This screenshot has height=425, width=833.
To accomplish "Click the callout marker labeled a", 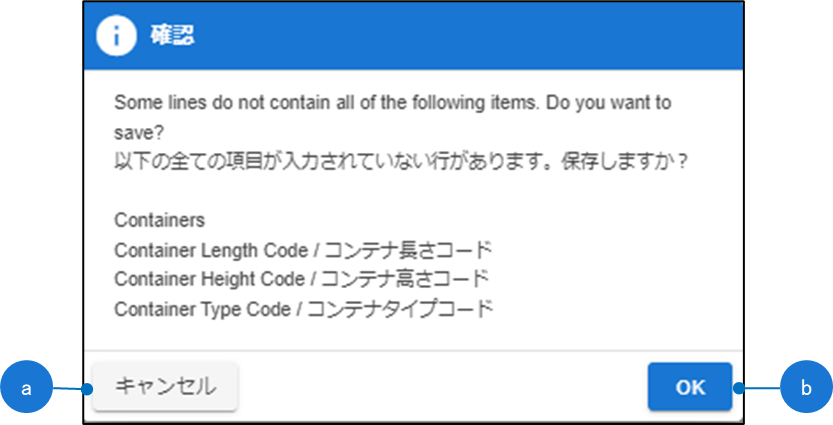I will point(34,387).
